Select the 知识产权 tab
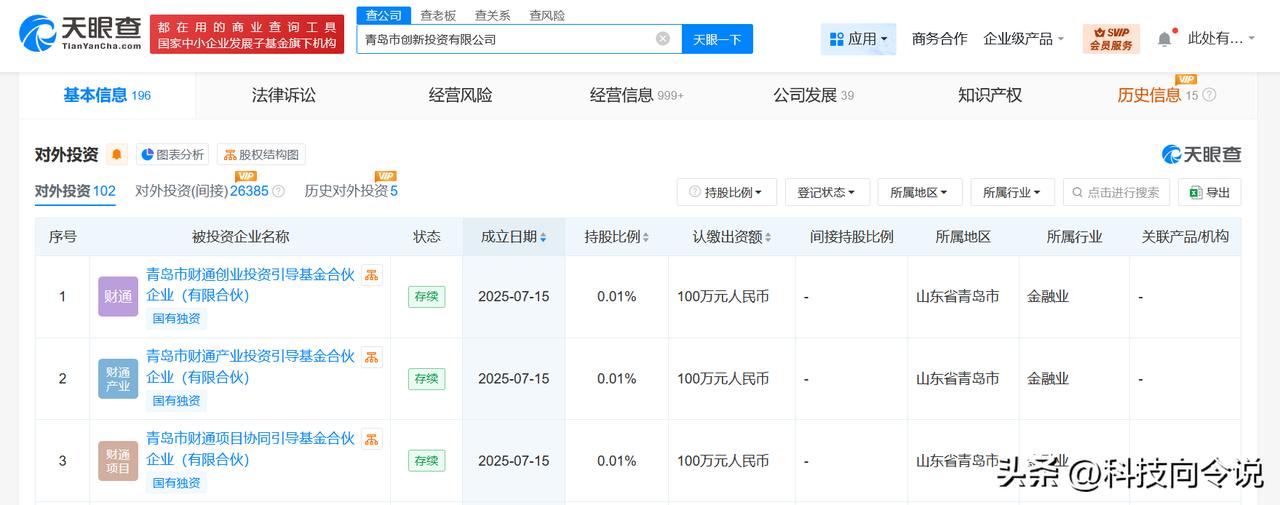This screenshot has width=1280, height=505. pyautogui.click(x=990, y=95)
